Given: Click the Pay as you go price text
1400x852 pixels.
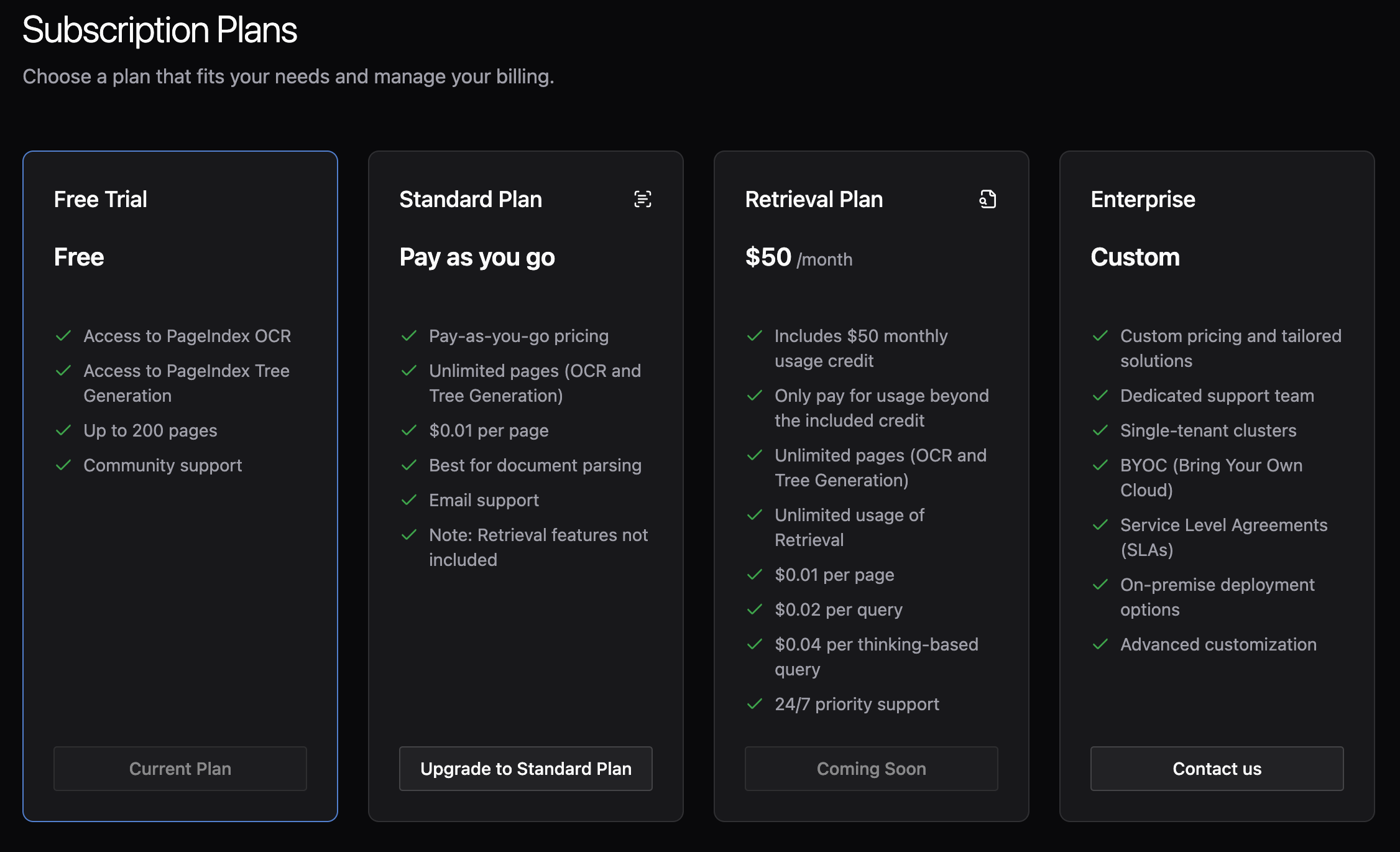Looking at the screenshot, I should (477, 257).
